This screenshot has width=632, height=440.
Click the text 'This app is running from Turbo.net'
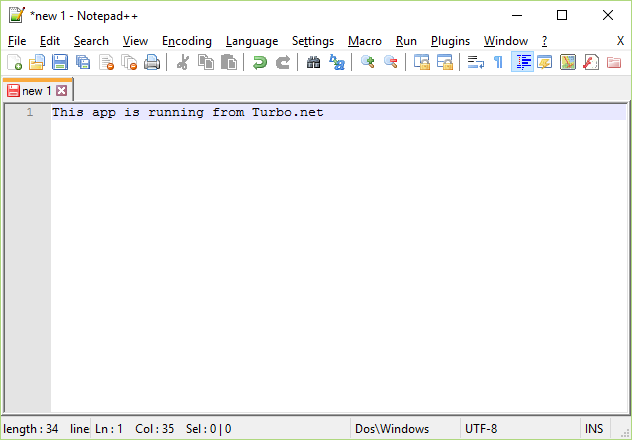click(187, 112)
